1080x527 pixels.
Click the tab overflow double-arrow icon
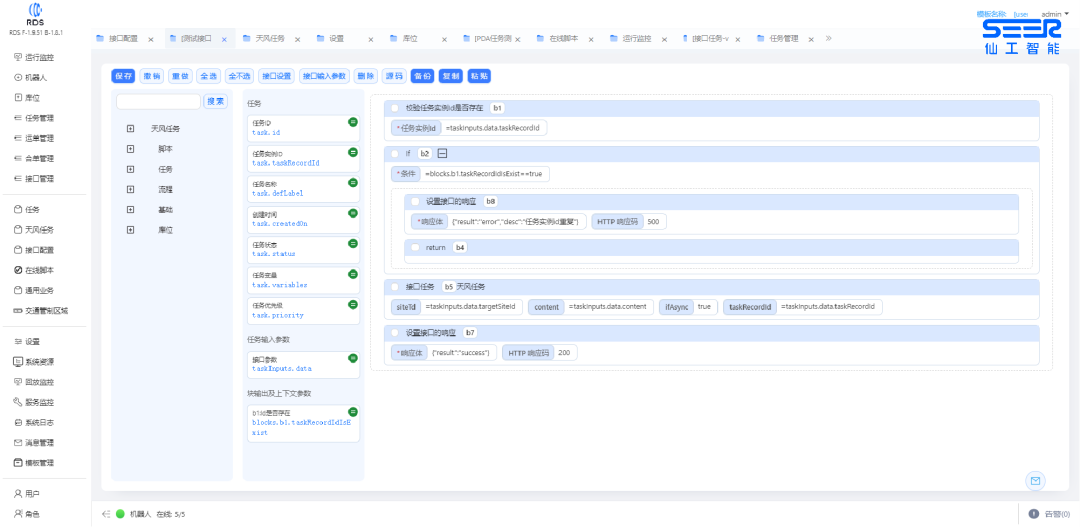point(828,38)
